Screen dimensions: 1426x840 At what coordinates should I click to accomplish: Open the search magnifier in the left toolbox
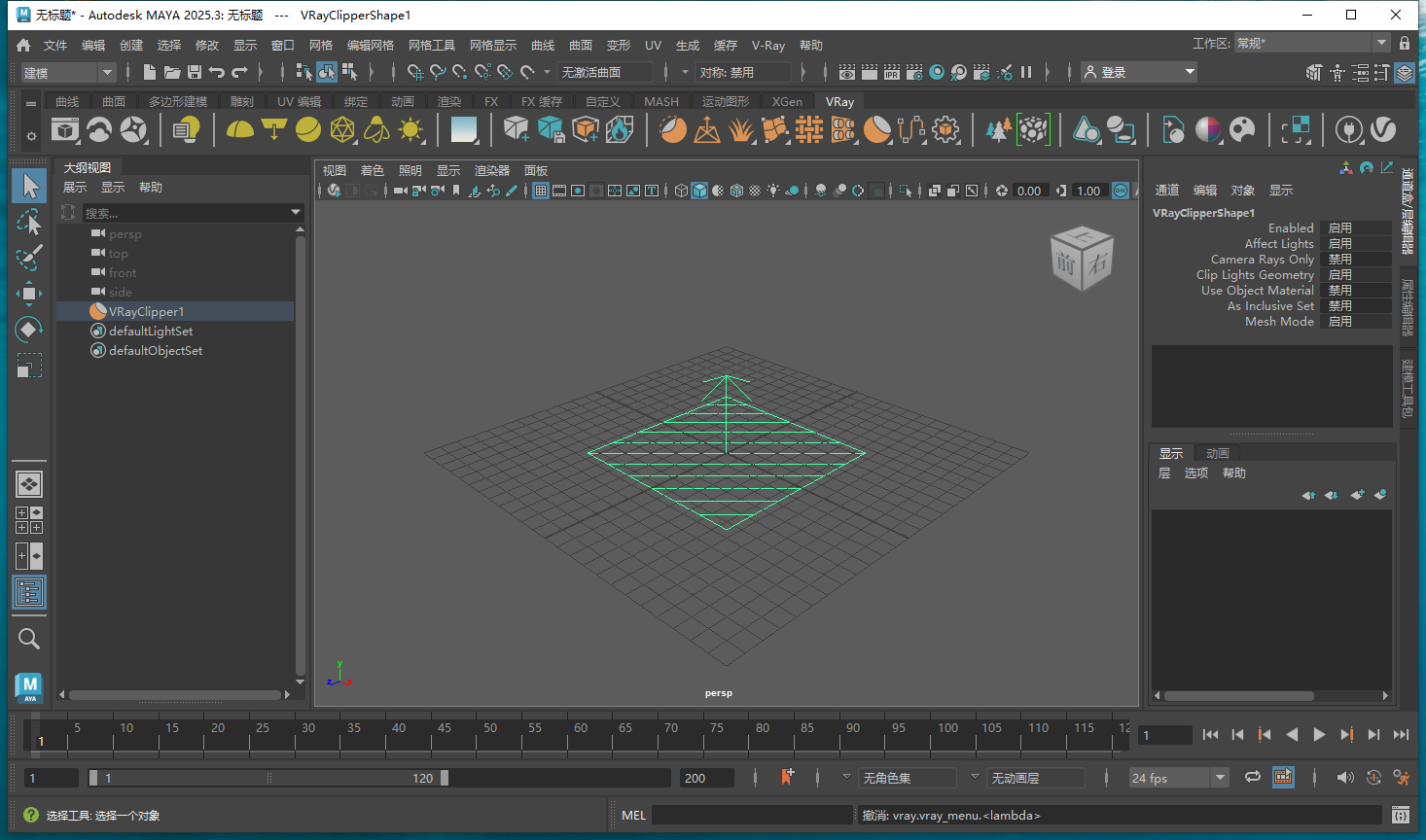28,639
